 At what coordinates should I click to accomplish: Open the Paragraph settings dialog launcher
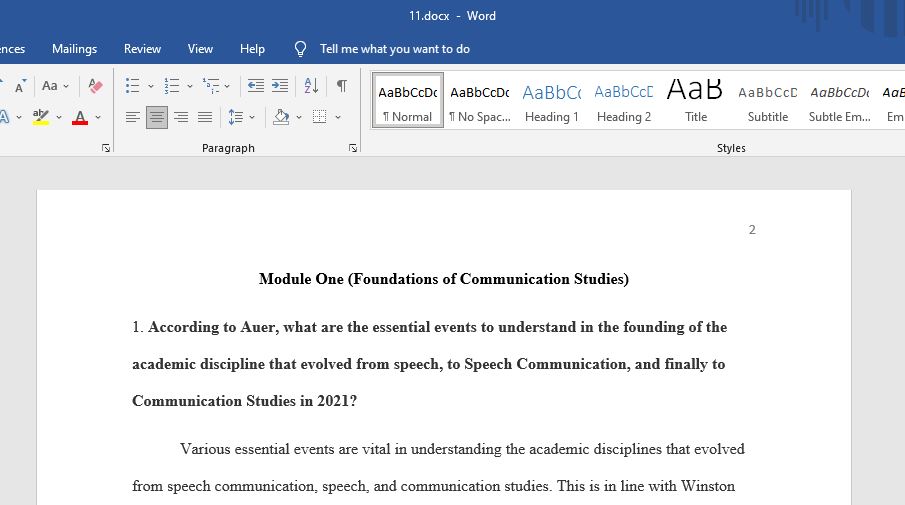coord(353,148)
